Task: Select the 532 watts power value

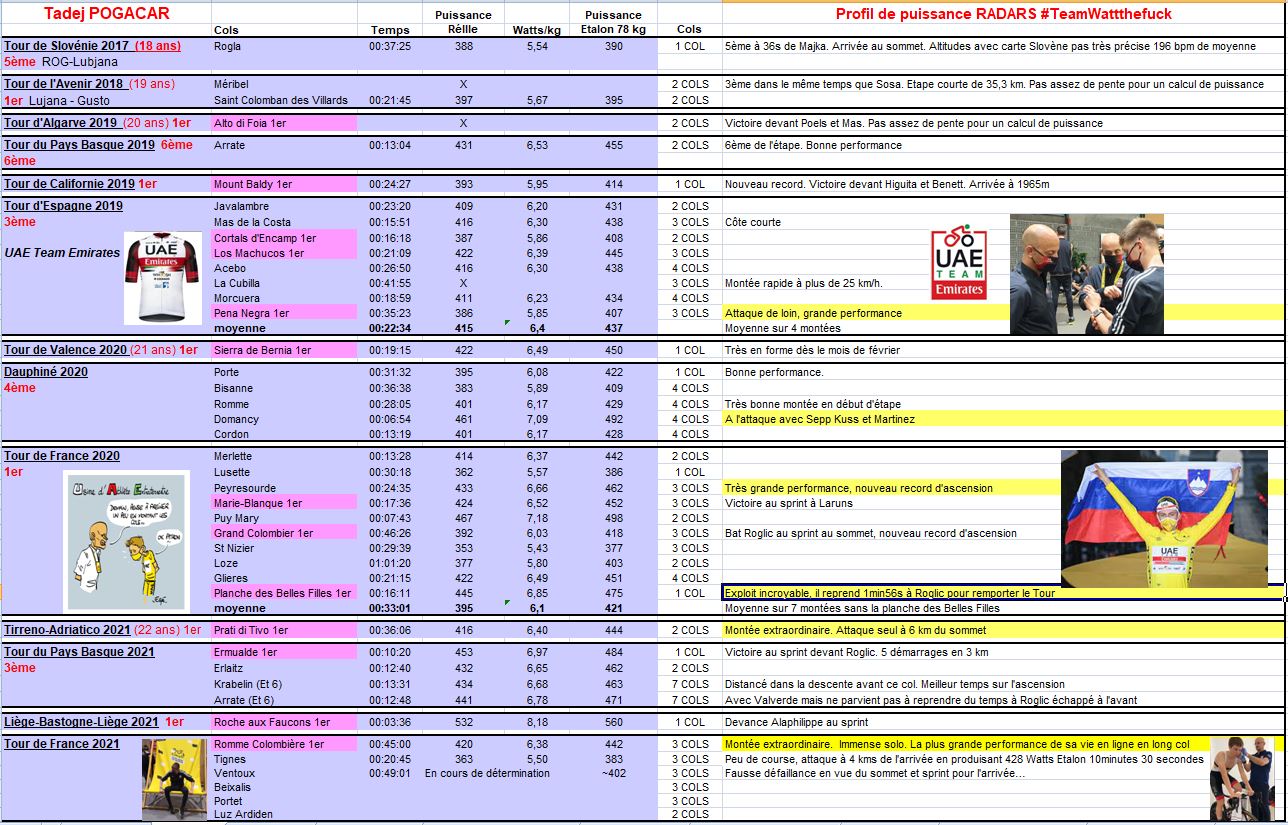Action: click(463, 722)
